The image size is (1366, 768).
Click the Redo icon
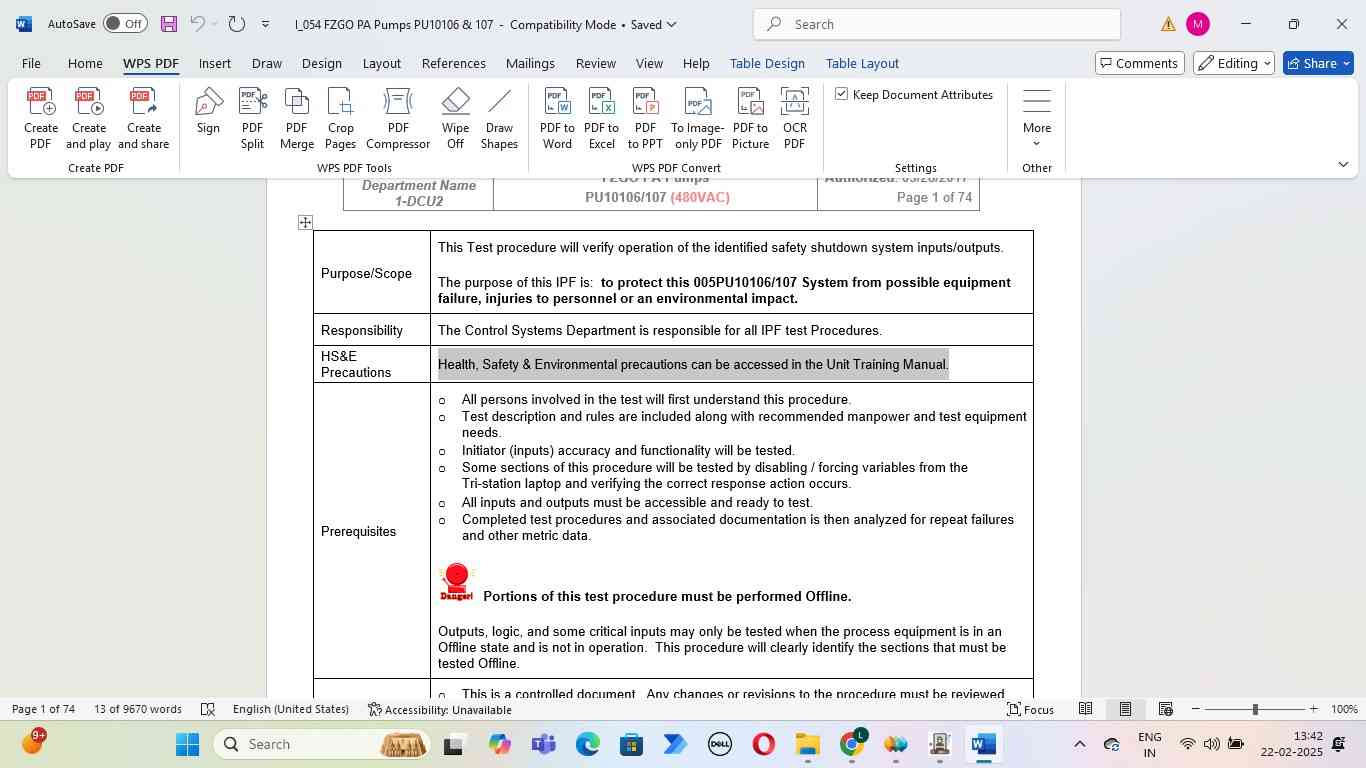[236, 24]
